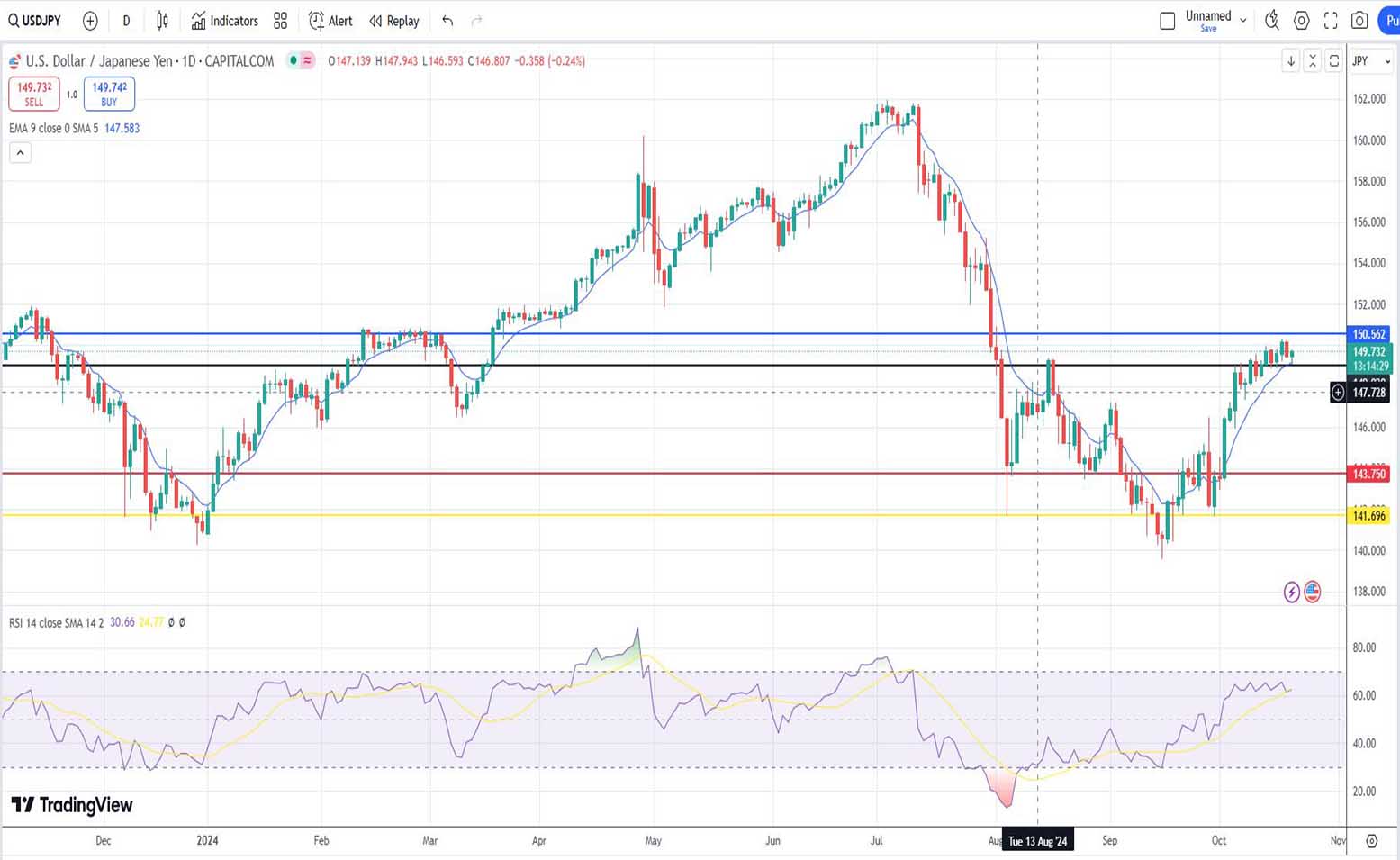The width and height of the screenshot is (1400, 860).
Task: Click the 149.74 BUY button
Action: point(109,94)
